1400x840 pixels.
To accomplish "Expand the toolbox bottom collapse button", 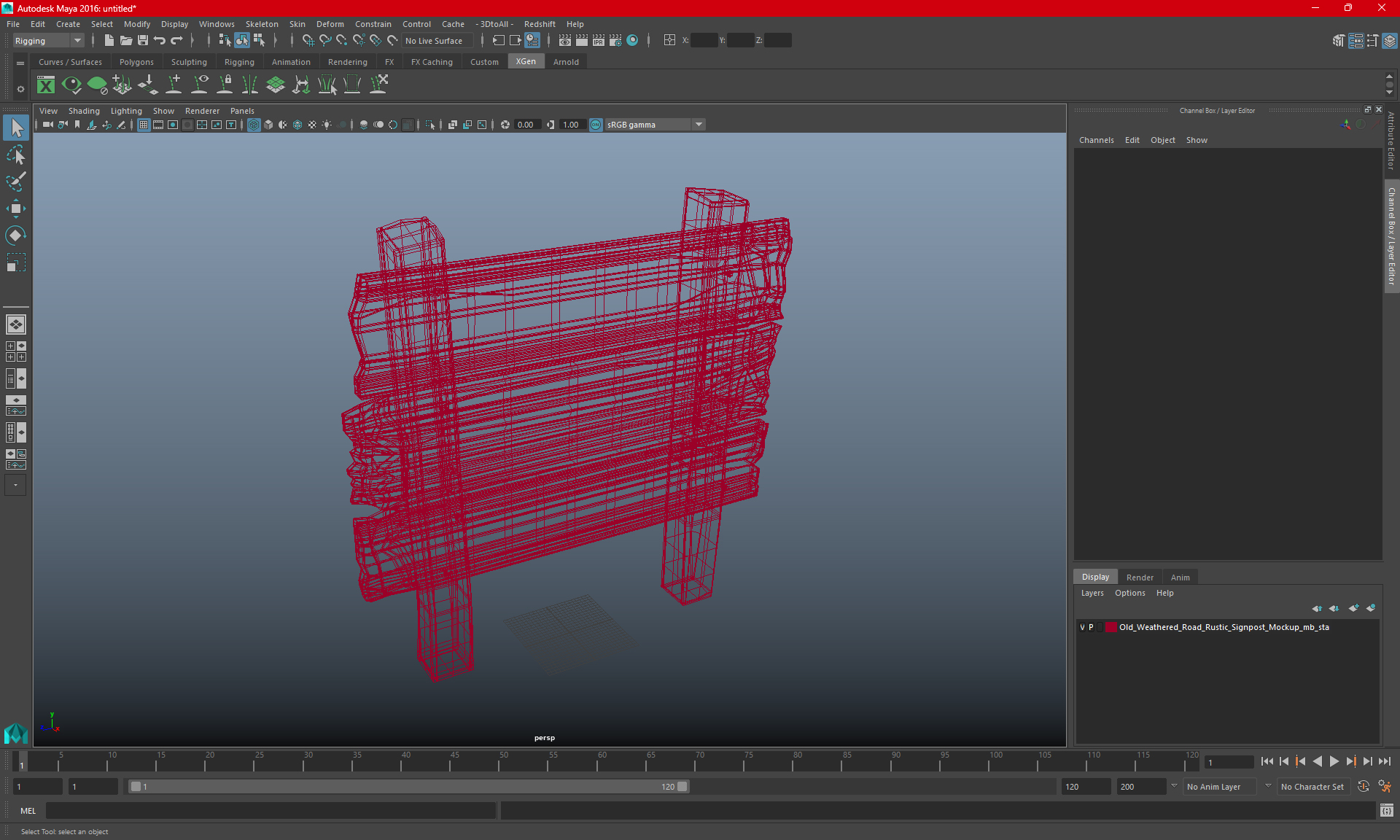I will pyautogui.click(x=15, y=485).
